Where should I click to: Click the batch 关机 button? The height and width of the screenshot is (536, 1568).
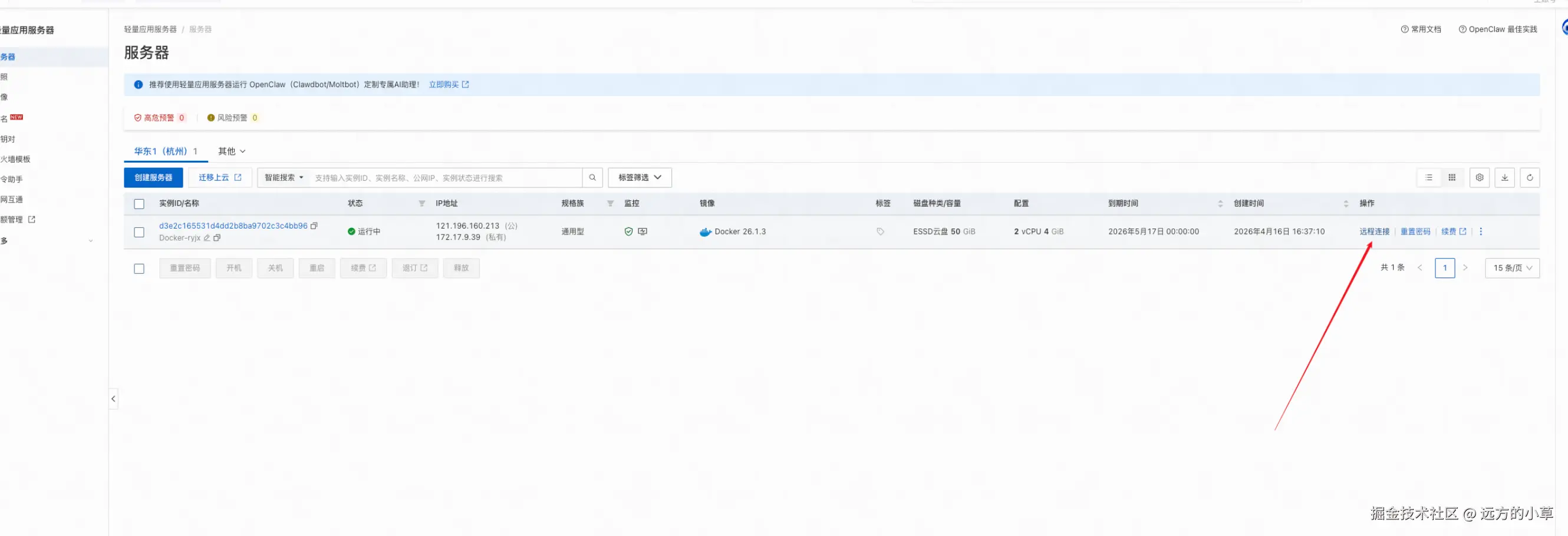(275, 269)
